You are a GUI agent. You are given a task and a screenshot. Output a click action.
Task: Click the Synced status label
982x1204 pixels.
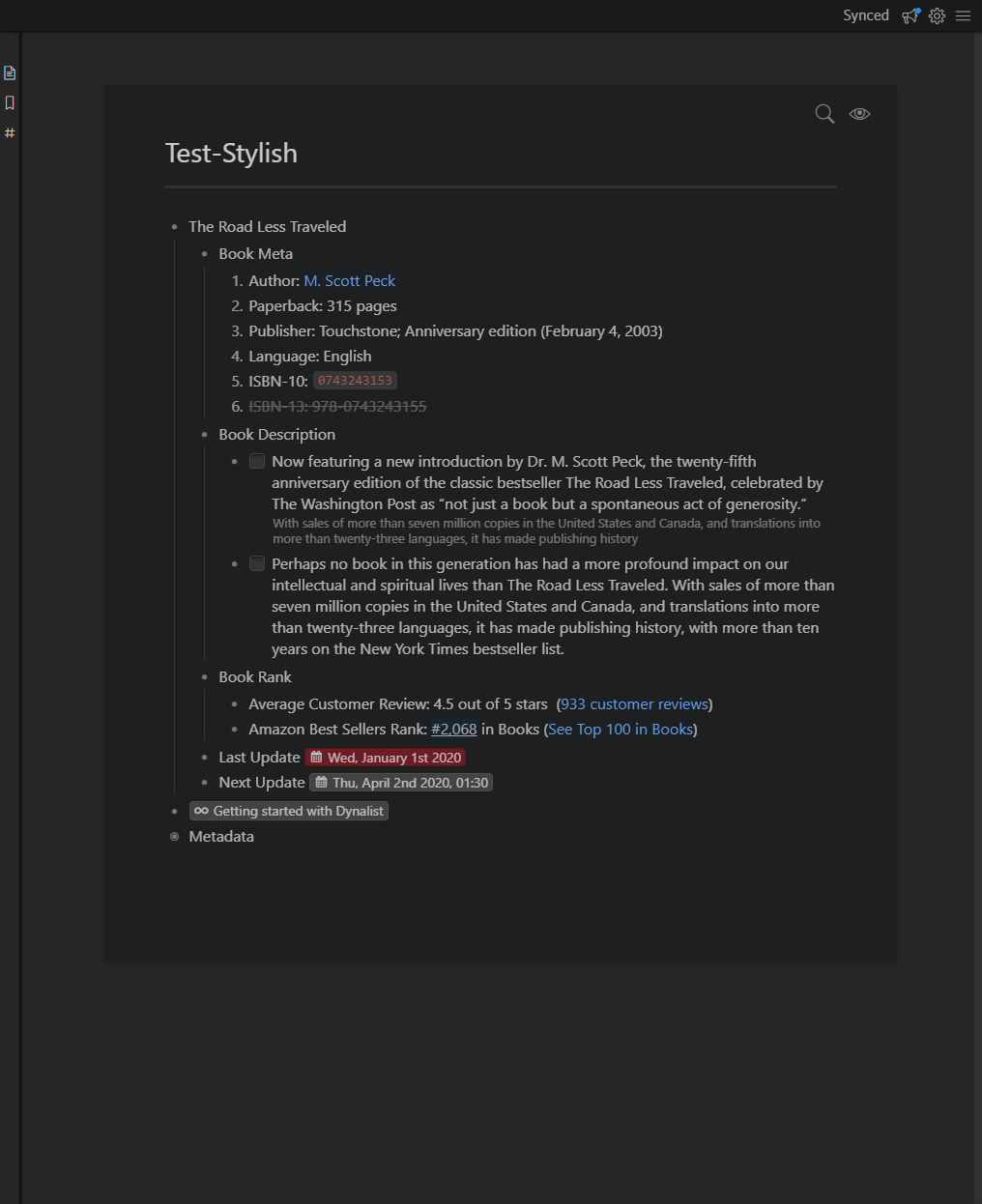pyautogui.click(x=865, y=15)
